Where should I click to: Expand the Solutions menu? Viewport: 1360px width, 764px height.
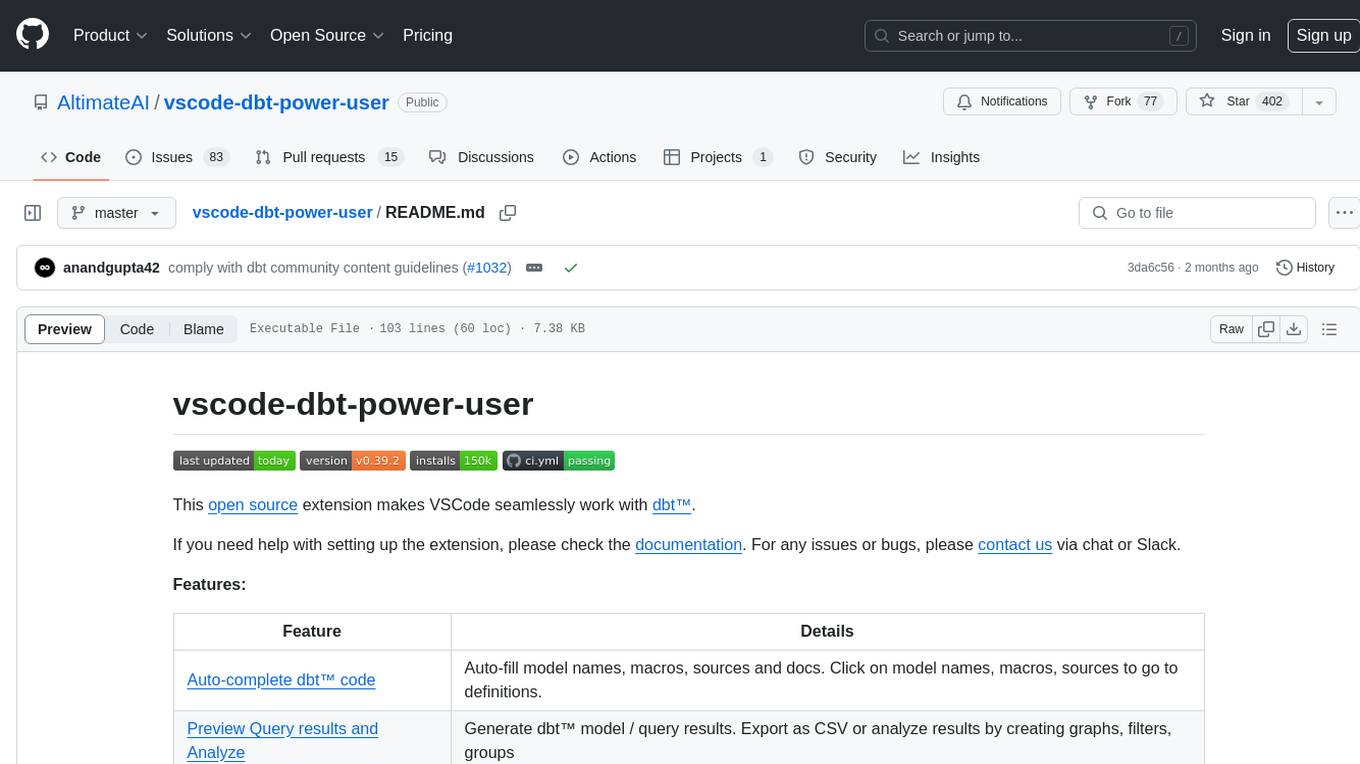point(208,35)
